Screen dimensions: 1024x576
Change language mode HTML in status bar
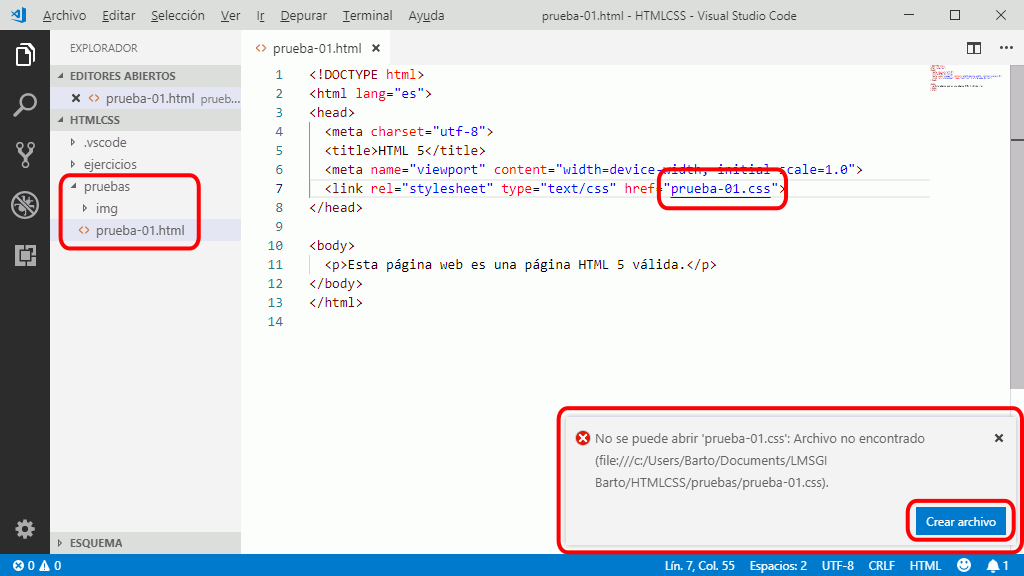(925, 566)
